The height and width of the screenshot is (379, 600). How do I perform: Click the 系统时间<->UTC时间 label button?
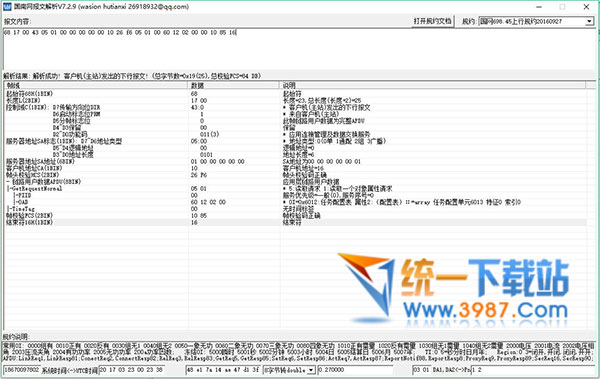(x=69, y=370)
